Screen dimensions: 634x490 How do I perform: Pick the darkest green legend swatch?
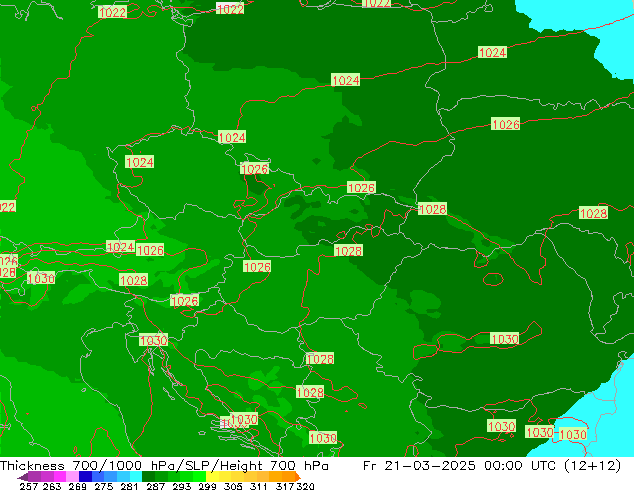coord(148,477)
